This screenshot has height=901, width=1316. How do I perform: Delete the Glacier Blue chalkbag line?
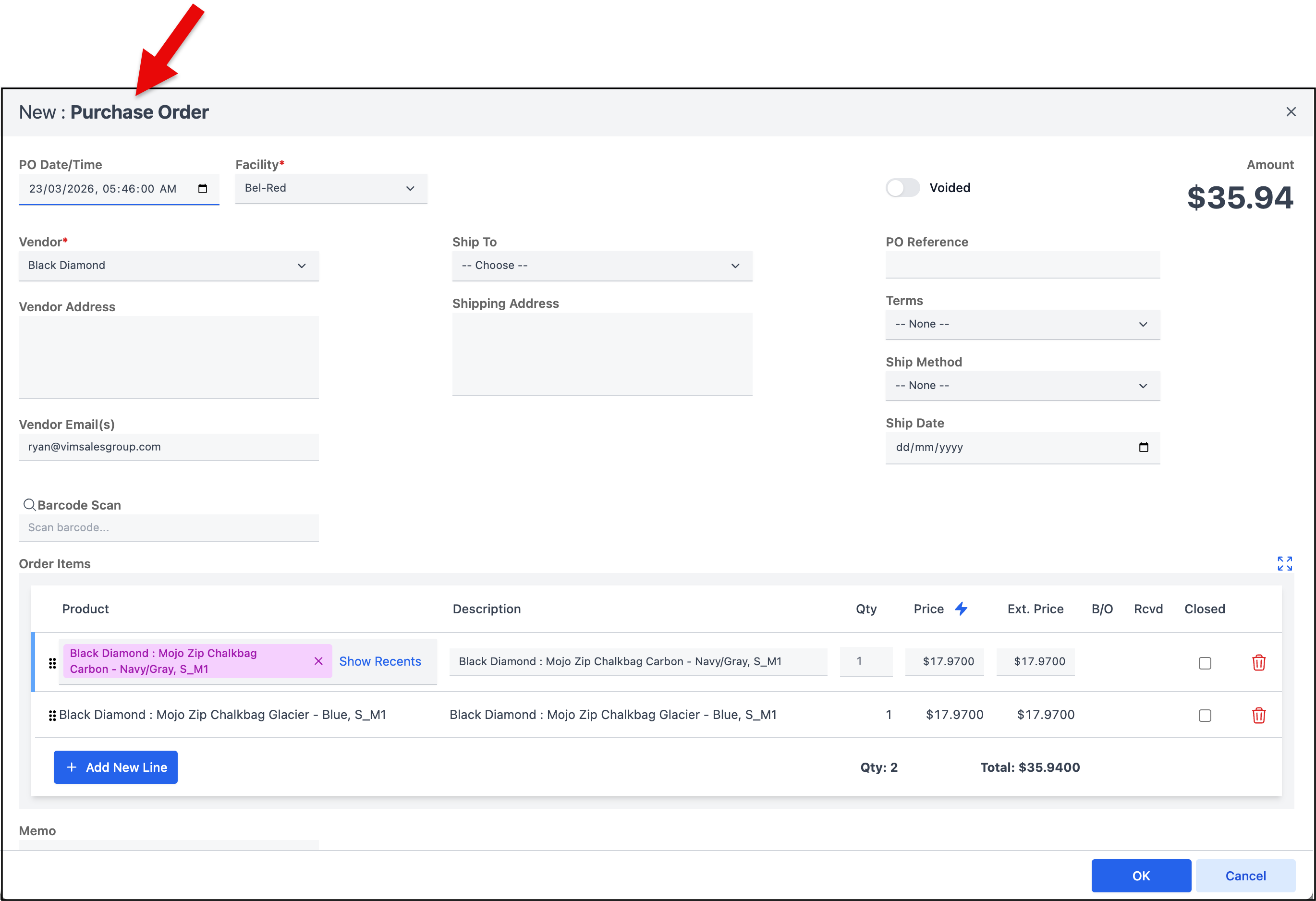tap(1258, 715)
